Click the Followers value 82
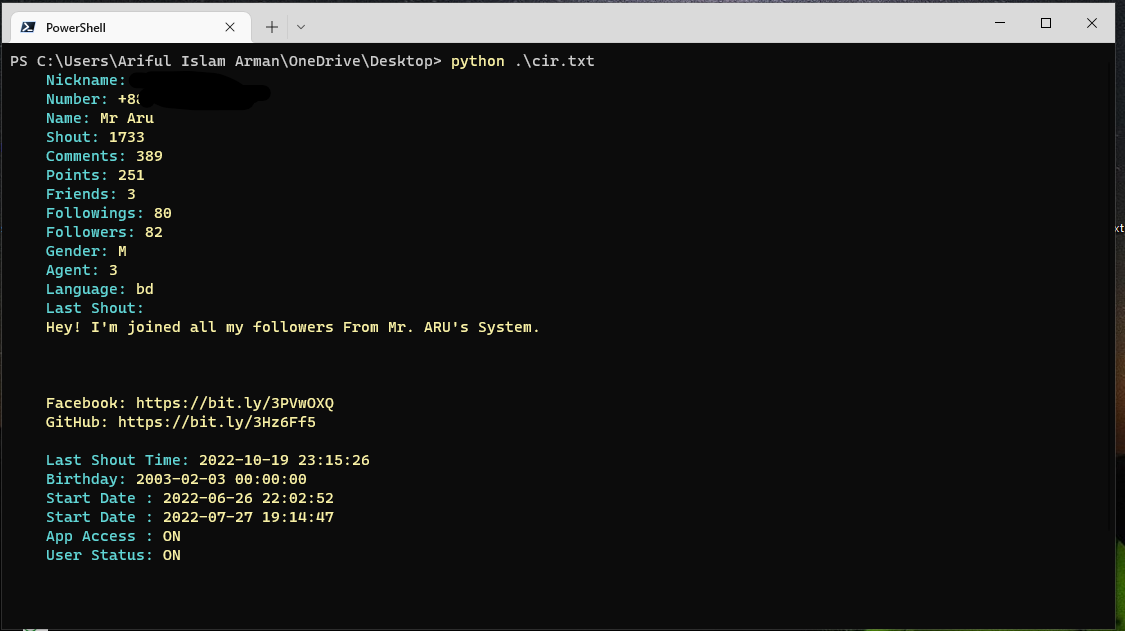The width and height of the screenshot is (1125, 631). pos(154,233)
